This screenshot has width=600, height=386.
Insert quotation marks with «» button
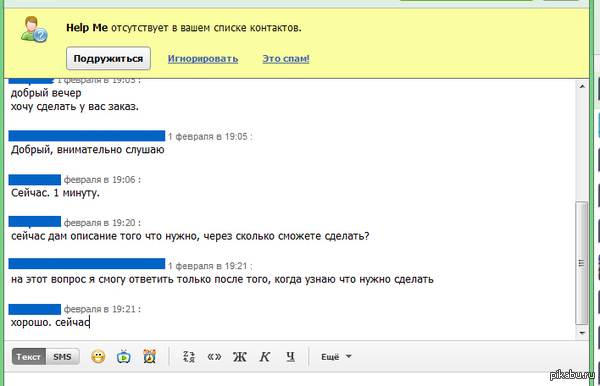pos(214,357)
